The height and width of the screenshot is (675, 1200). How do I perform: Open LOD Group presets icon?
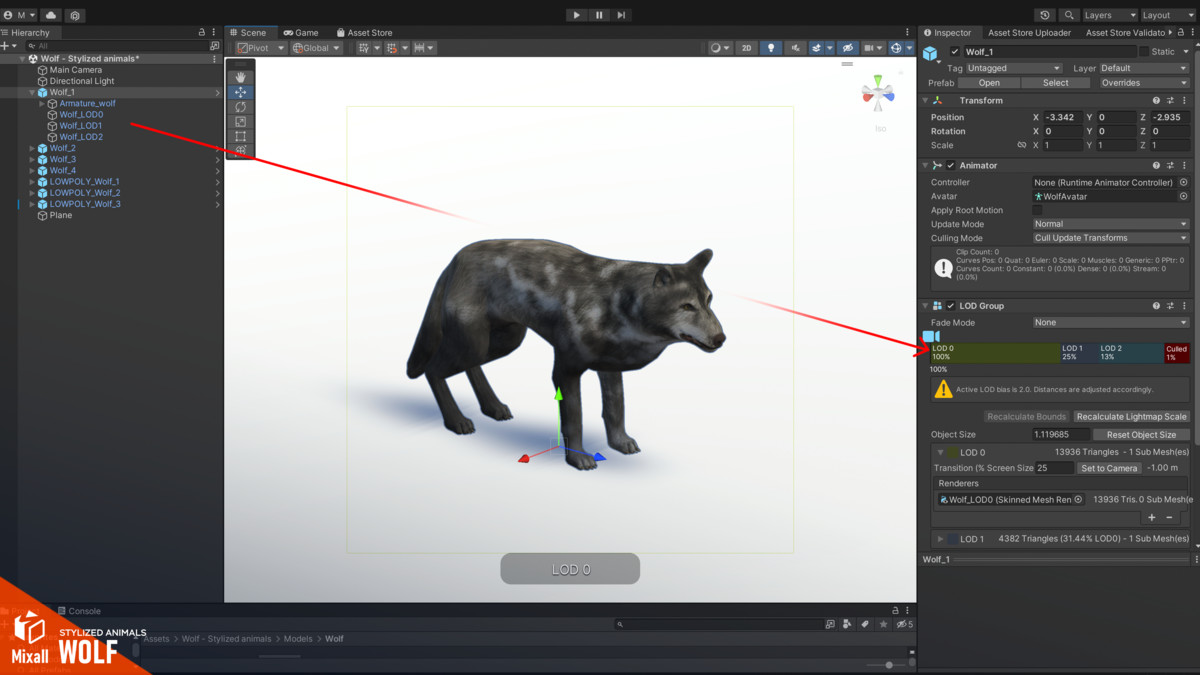(1169, 306)
